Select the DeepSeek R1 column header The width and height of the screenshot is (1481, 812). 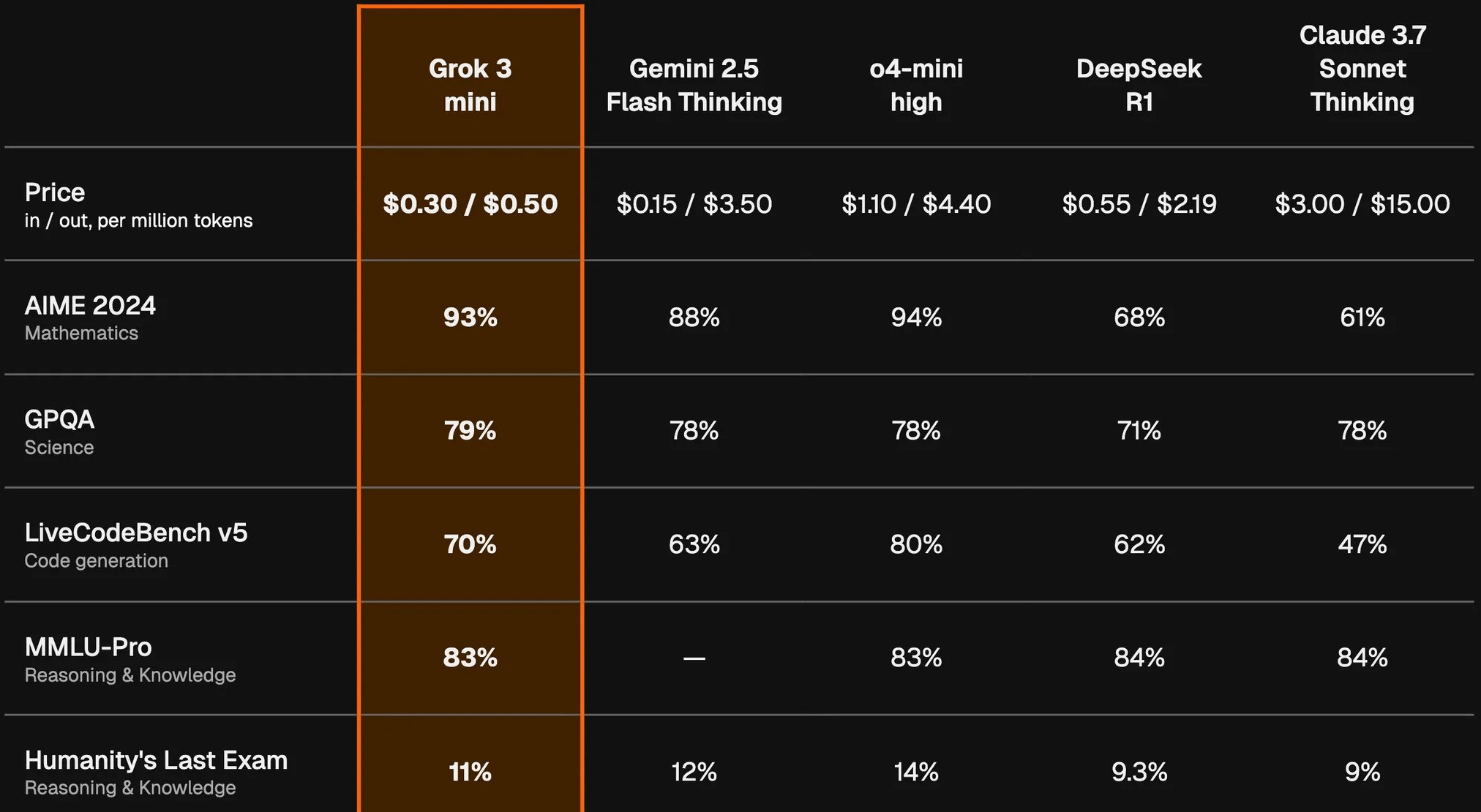(x=1139, y=85)
